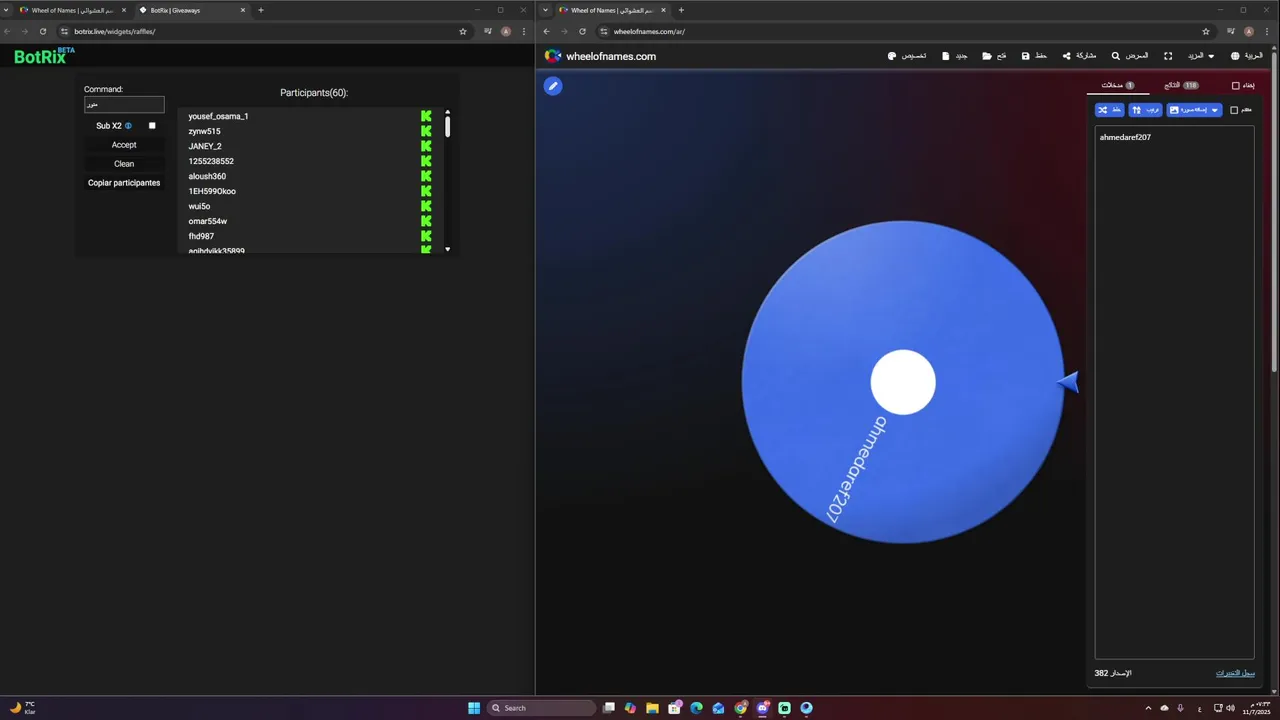
Task: Reload the wheelofnames.com page
Action: pyautogui.click(x=582, y=31)
